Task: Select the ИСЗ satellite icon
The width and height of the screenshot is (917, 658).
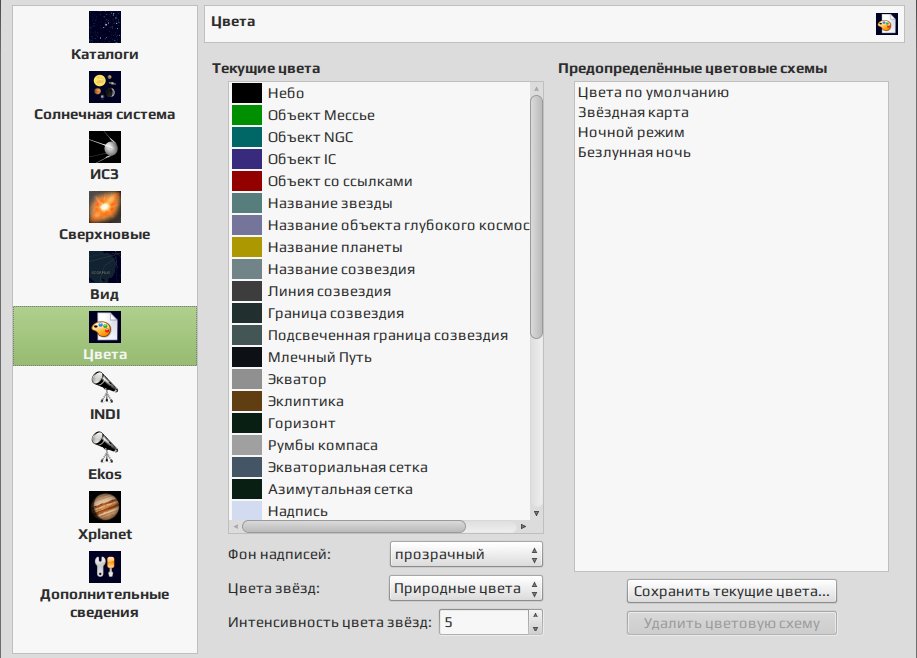Action: pos(105,147)
